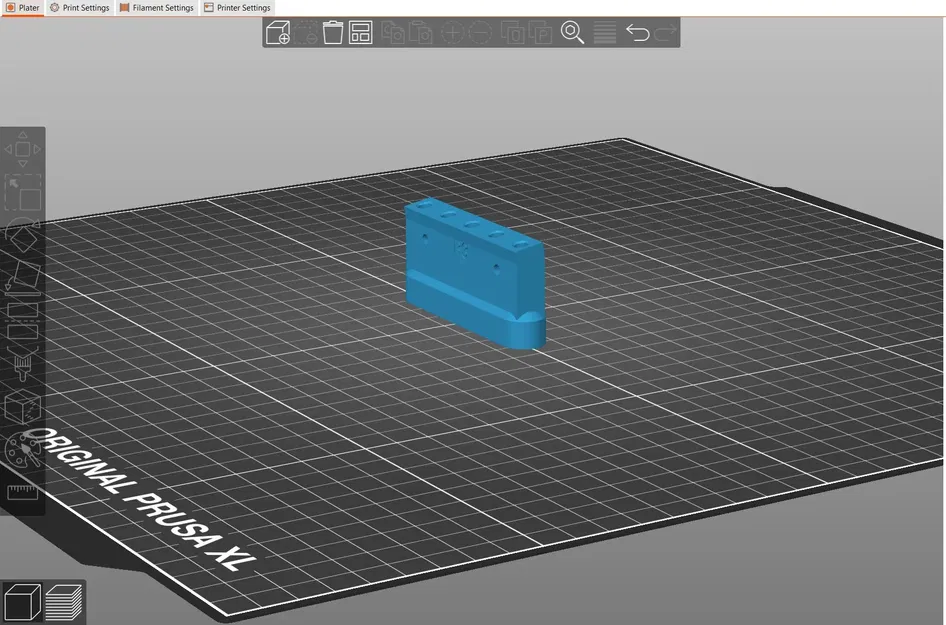Click the Undo arrow icon
The width and height of the screenshot is (946, 625).
pos(638,33)
